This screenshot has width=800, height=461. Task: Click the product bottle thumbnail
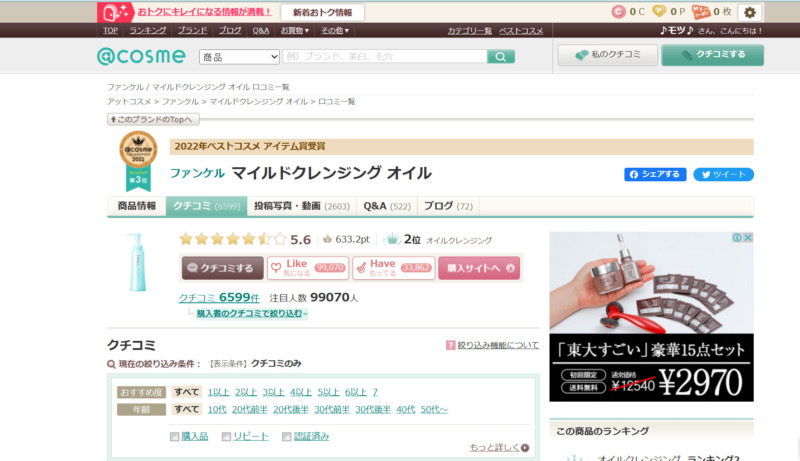137,262
